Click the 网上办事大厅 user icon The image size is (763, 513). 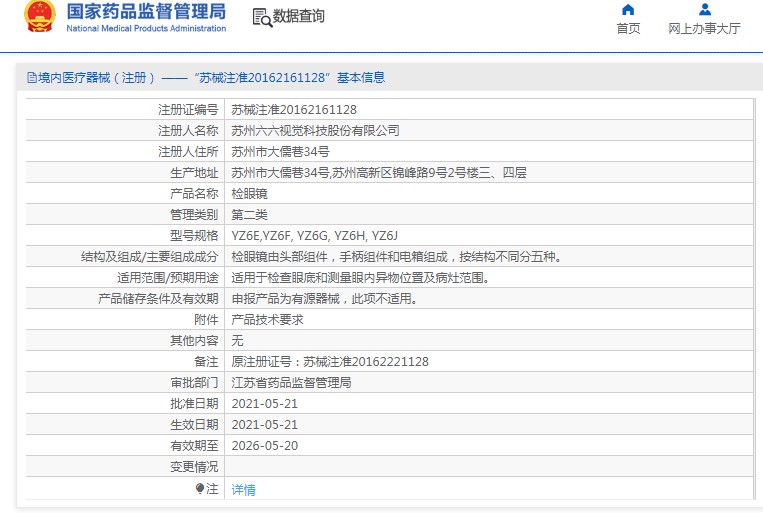705,10
